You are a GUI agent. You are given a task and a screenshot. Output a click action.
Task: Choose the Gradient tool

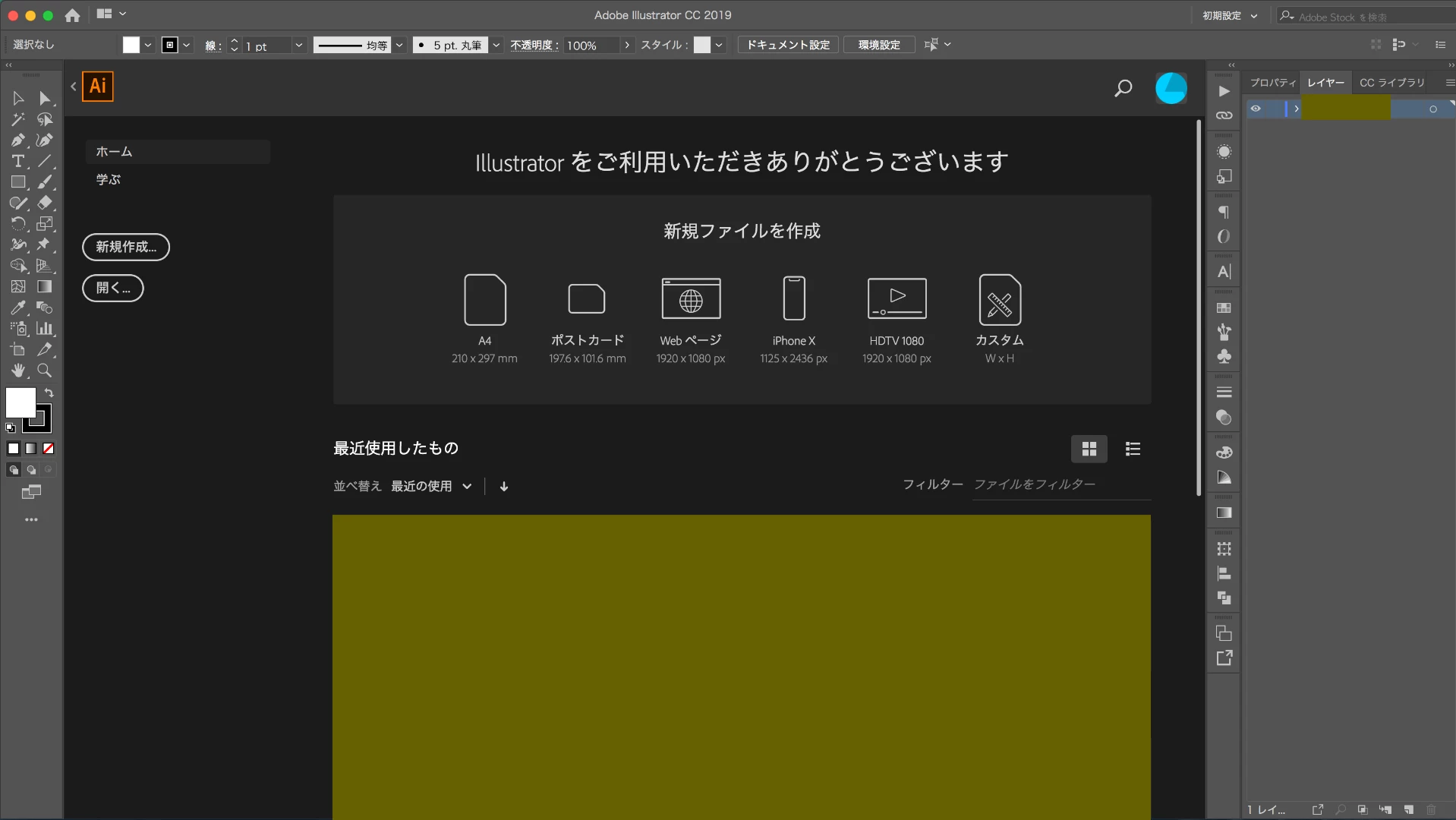coord(45,287)
